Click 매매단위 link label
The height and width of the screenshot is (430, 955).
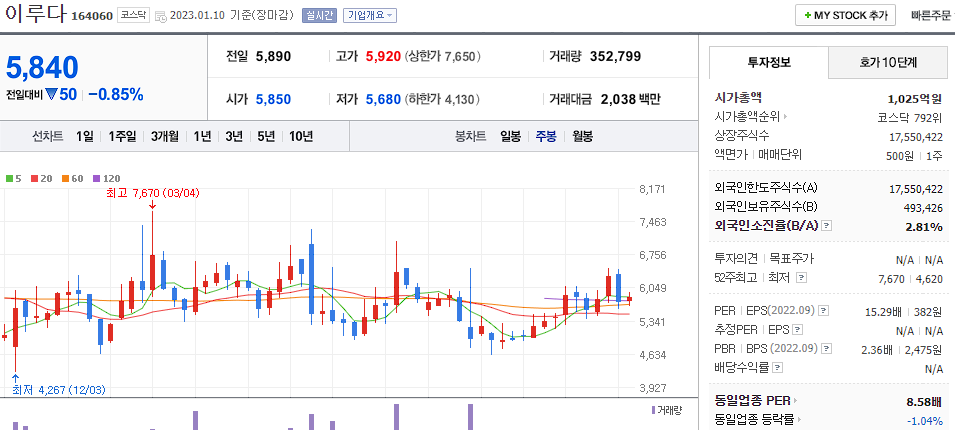pos(780,155)
